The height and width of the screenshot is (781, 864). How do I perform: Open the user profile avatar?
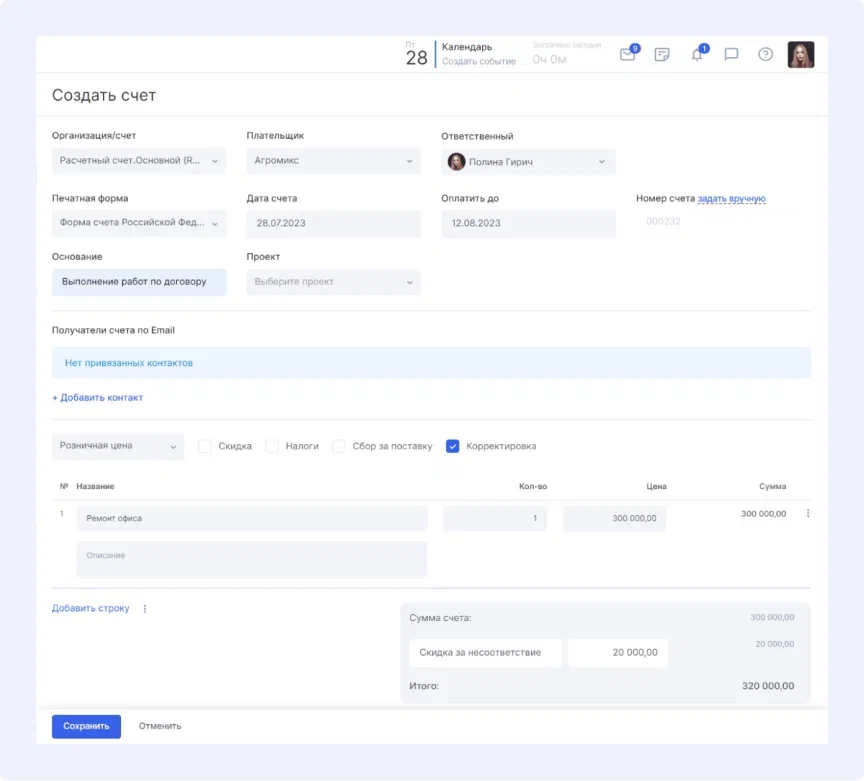click(800, 55)
